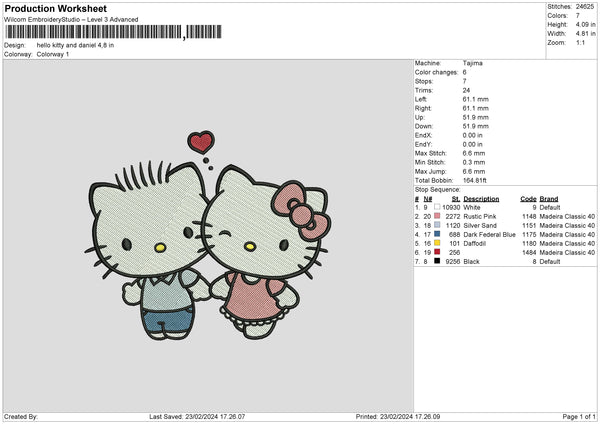Click the Trims value '24'
The image size is (600, 424).
(x=466, y=90)
